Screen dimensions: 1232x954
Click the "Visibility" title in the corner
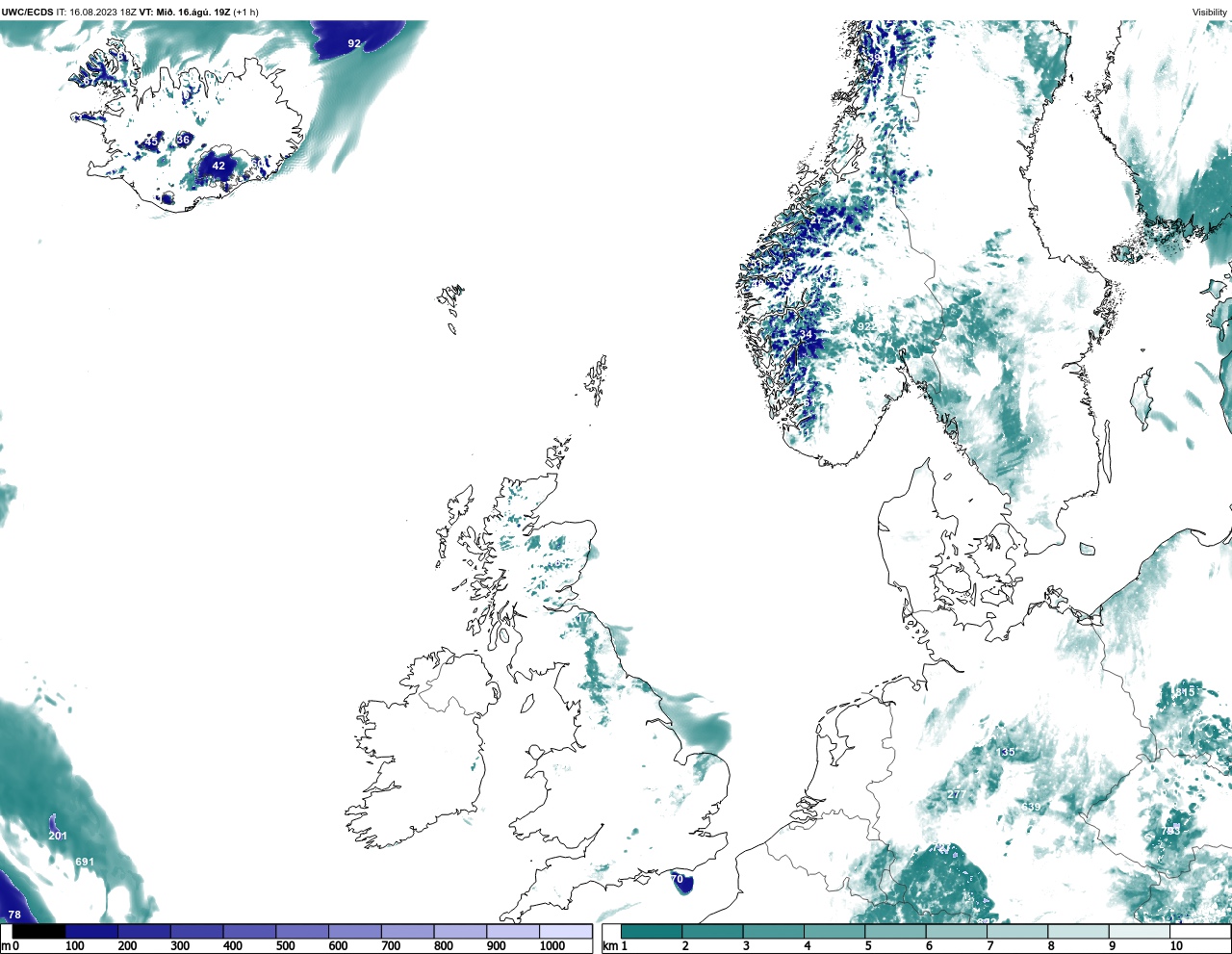click(1210, 13)
